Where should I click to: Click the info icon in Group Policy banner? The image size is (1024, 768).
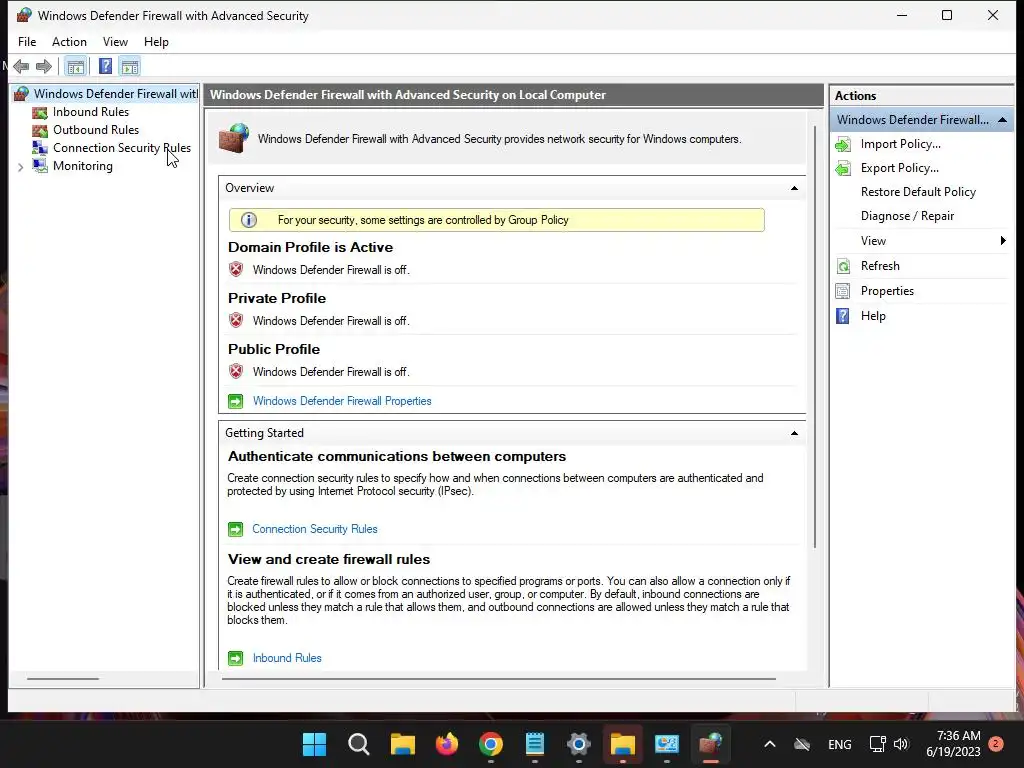(249, 220)
